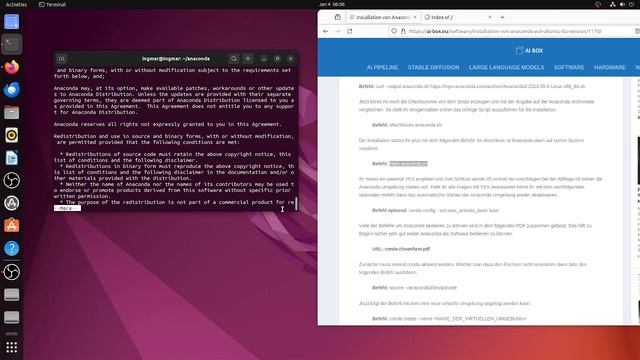Reload the ai-box.eu page

pos(350,31)
